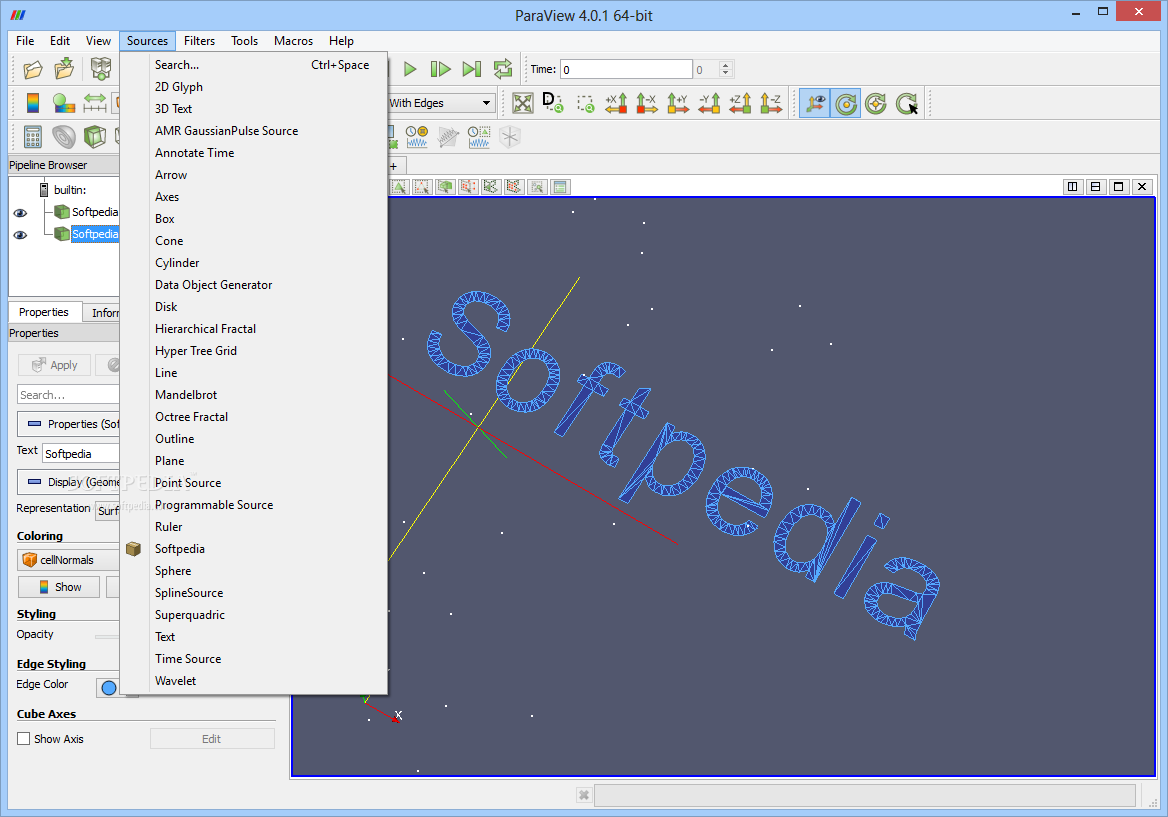Split the render view vertically

1096,186
